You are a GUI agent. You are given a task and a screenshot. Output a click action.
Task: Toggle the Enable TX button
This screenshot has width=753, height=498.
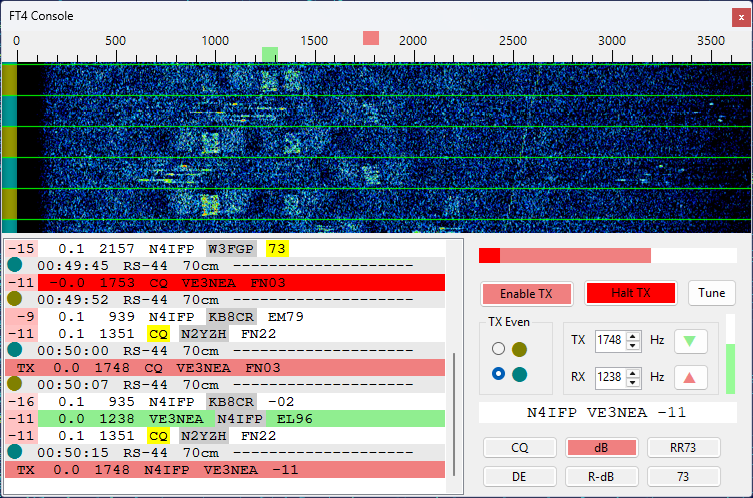click(526, 293)
